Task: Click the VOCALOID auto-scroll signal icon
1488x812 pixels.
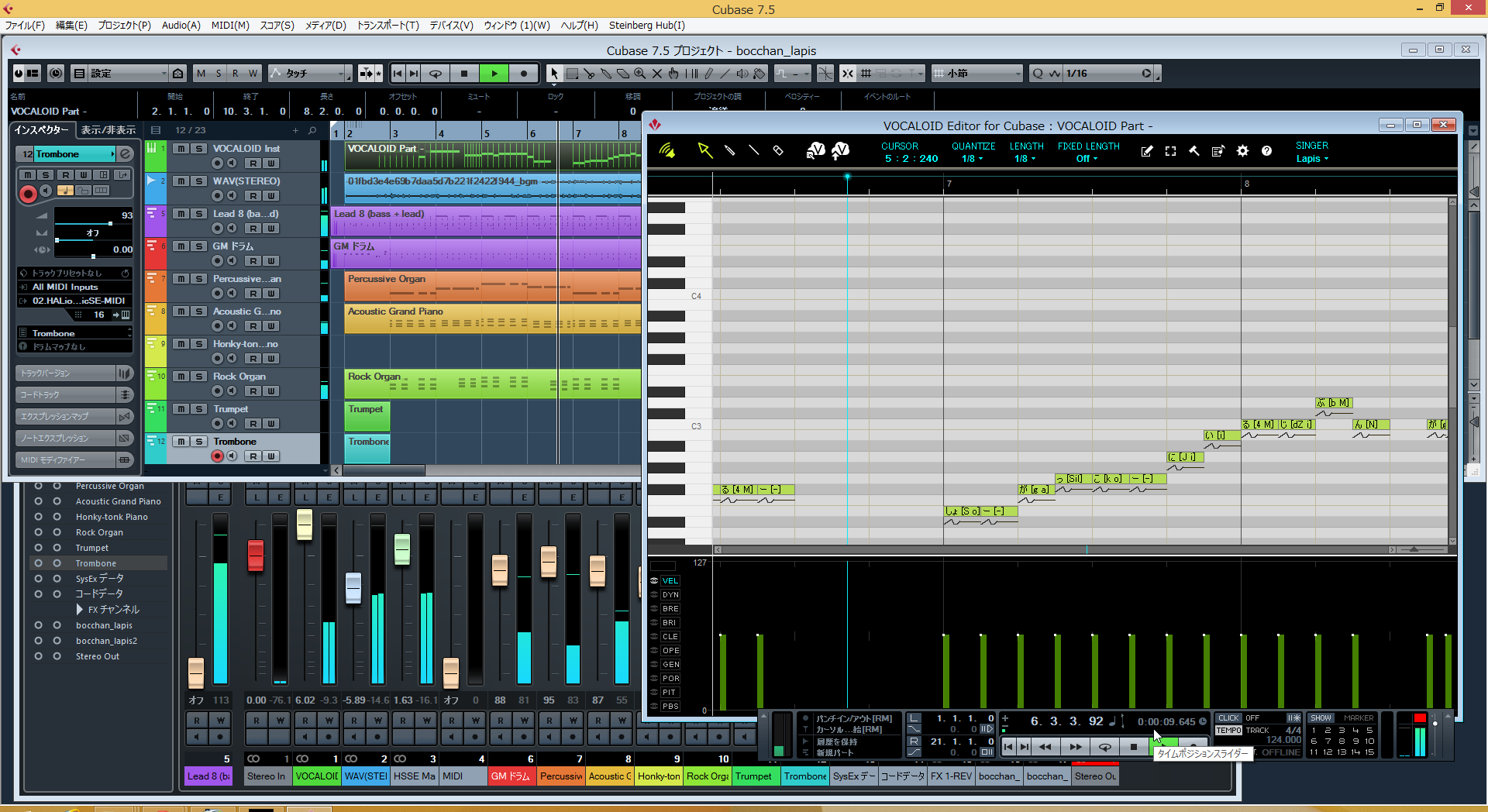Action: coord(667,150)
